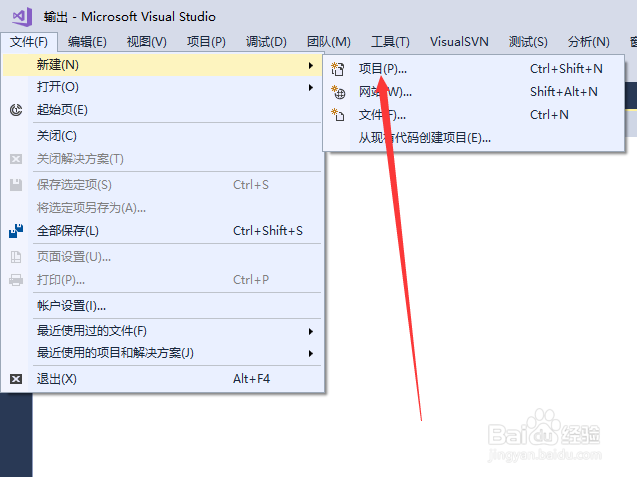Image resolution: width=637 pixels, height=477 pixels.
Task: Open the 项目(P) menu in menu bar
Action: tap(206, 41)
